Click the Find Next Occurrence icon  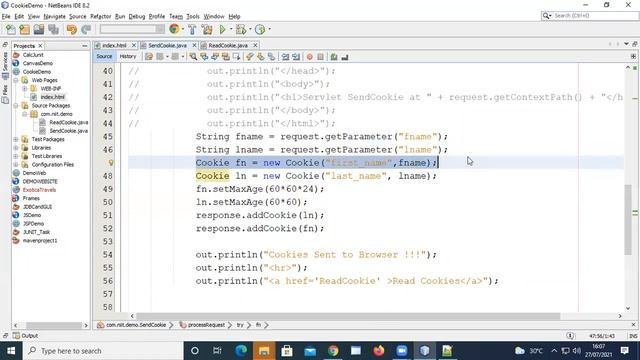click(x=215, y=57)
